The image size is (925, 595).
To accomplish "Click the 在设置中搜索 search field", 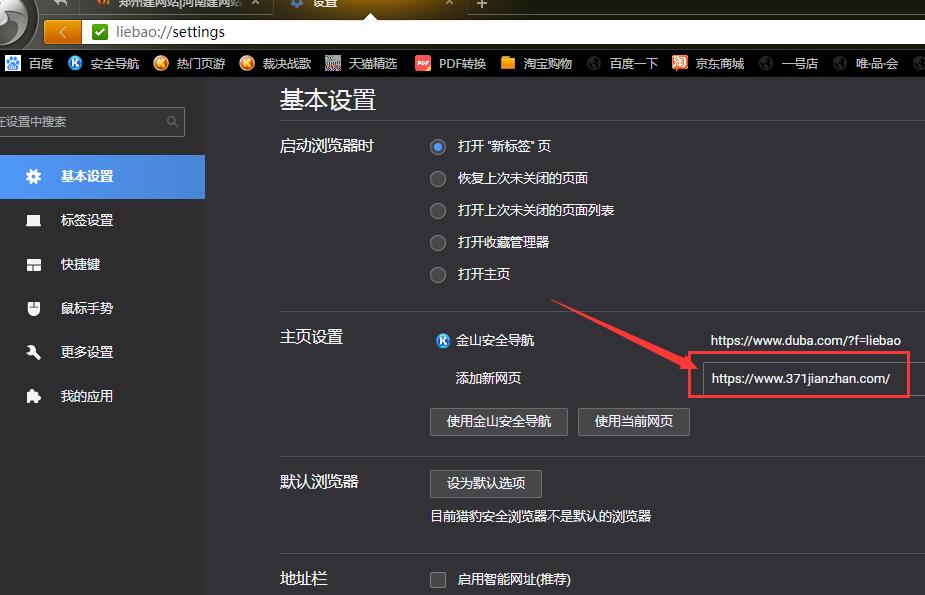I will click(x=91, y=121).
